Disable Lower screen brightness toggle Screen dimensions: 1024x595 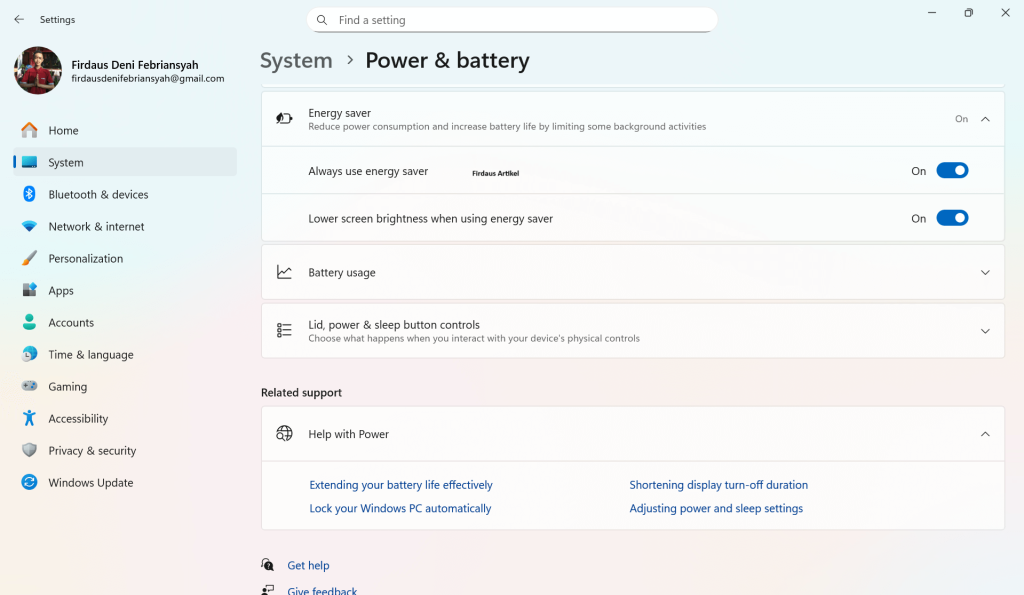[x=952, y=218]
